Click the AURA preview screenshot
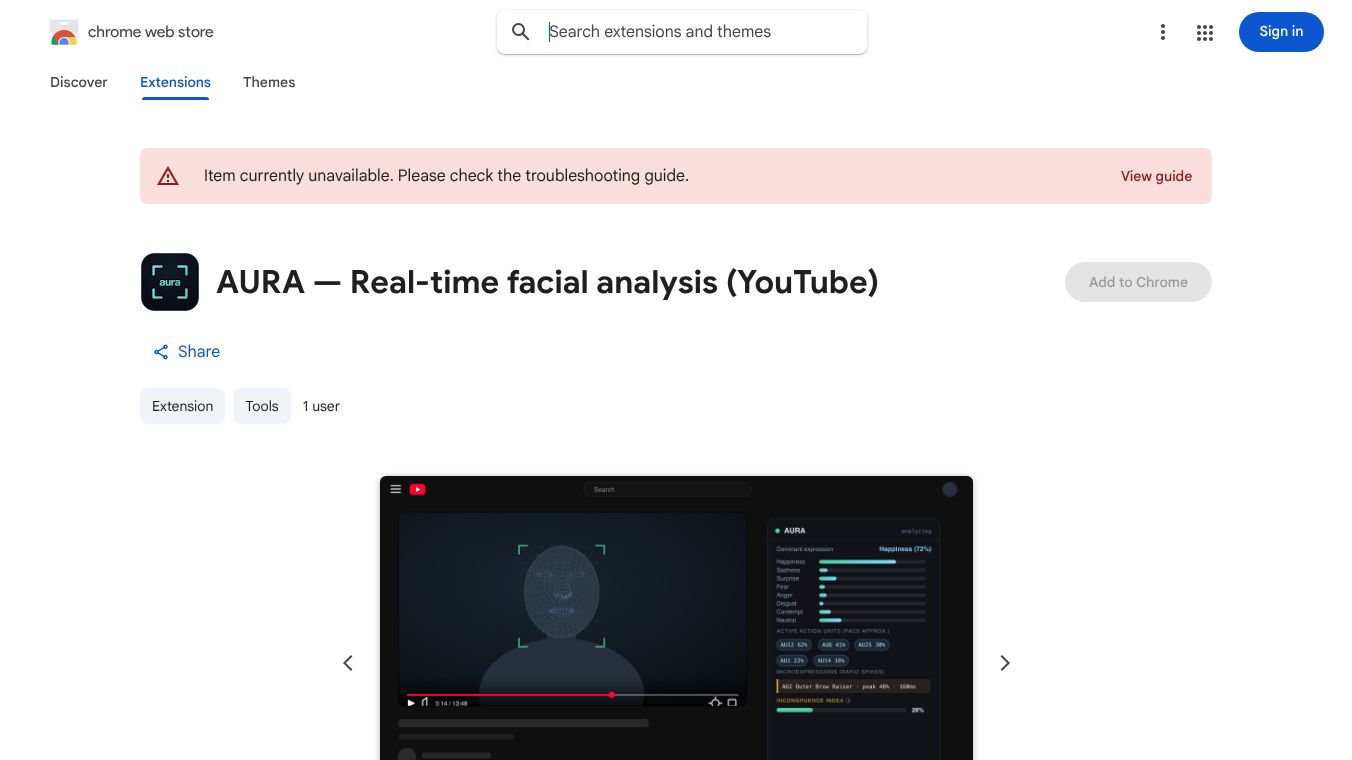 tap(676, 618)
